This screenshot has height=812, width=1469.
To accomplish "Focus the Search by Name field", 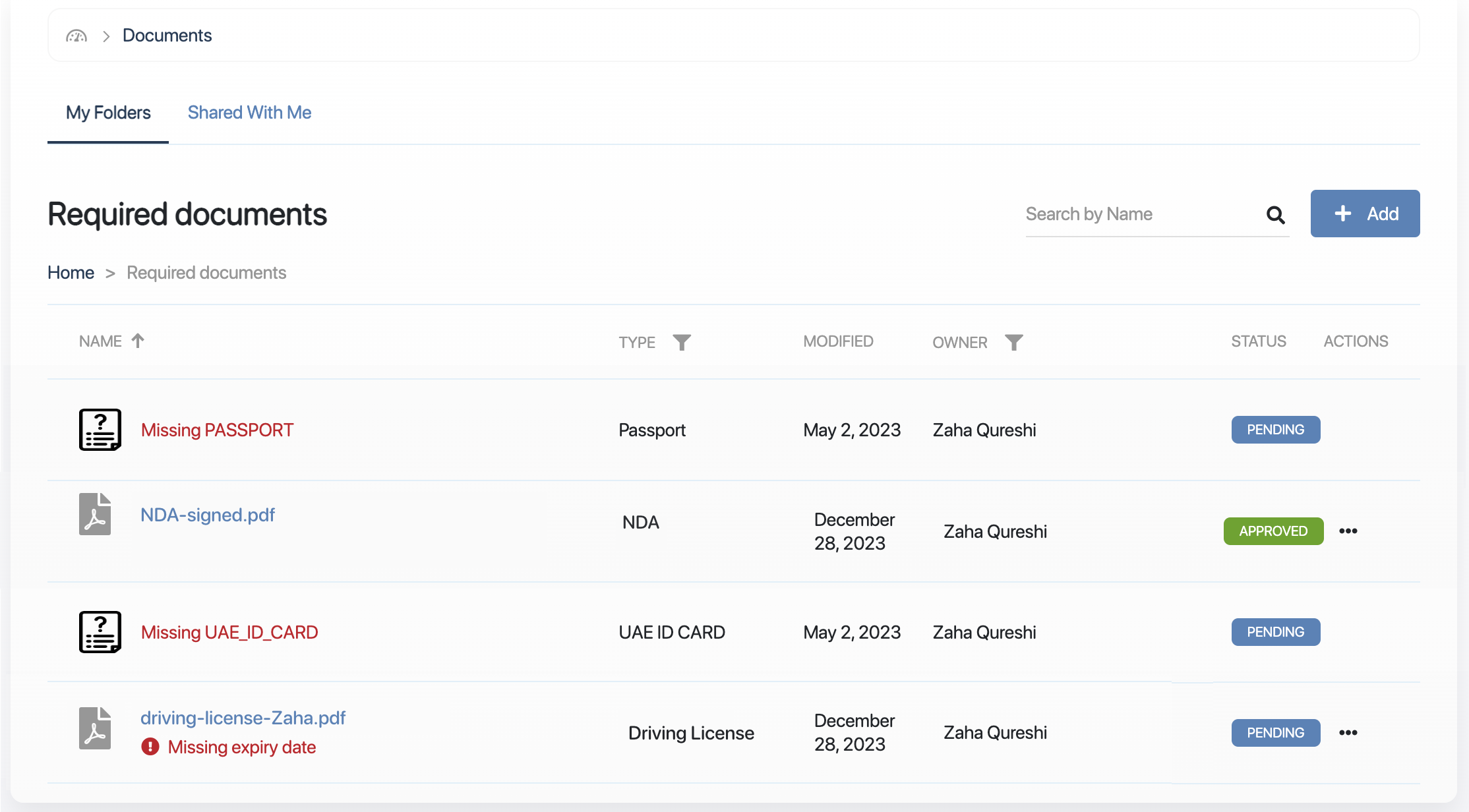I will [x=1141, y=214].
